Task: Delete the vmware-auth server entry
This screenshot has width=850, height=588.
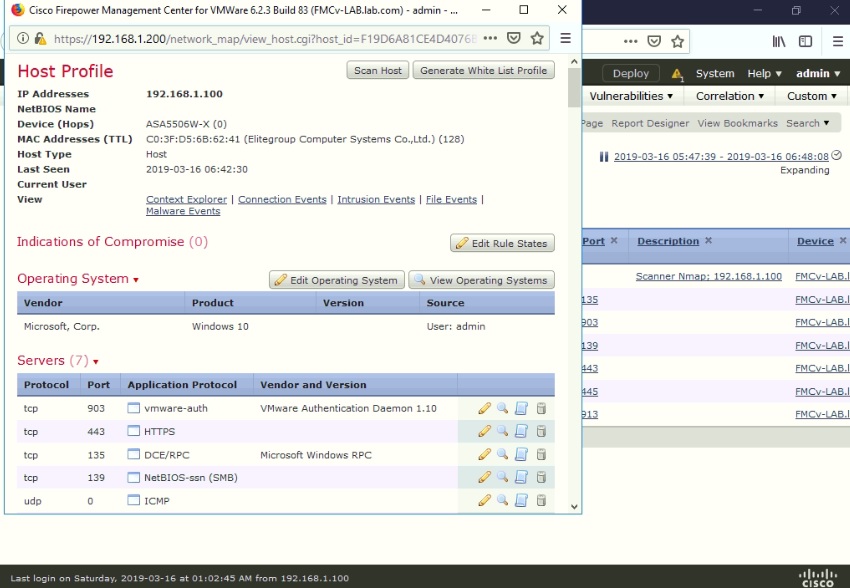Action: [541, 408]
